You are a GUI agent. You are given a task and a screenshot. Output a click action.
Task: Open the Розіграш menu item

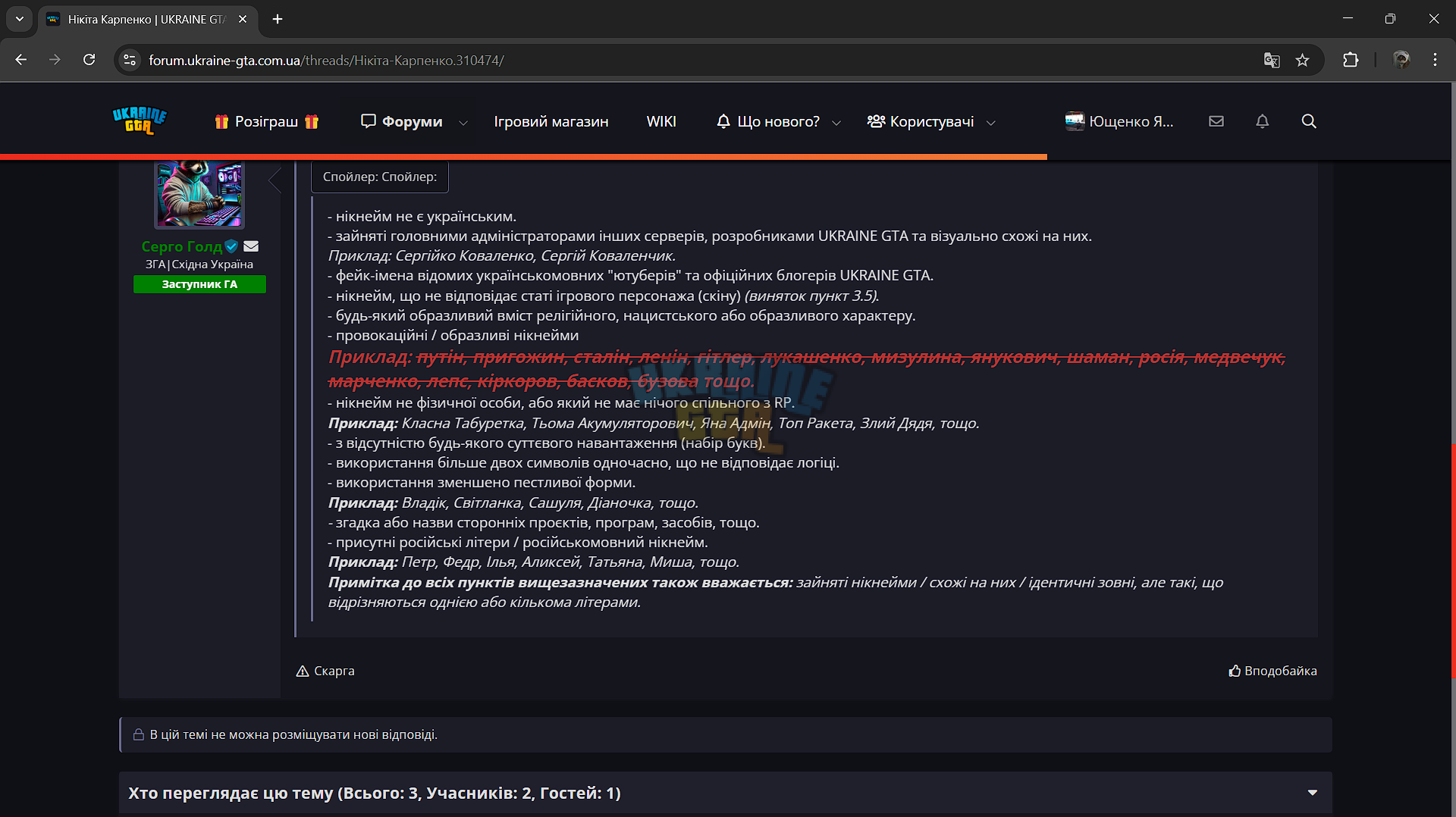coord(266,121)
